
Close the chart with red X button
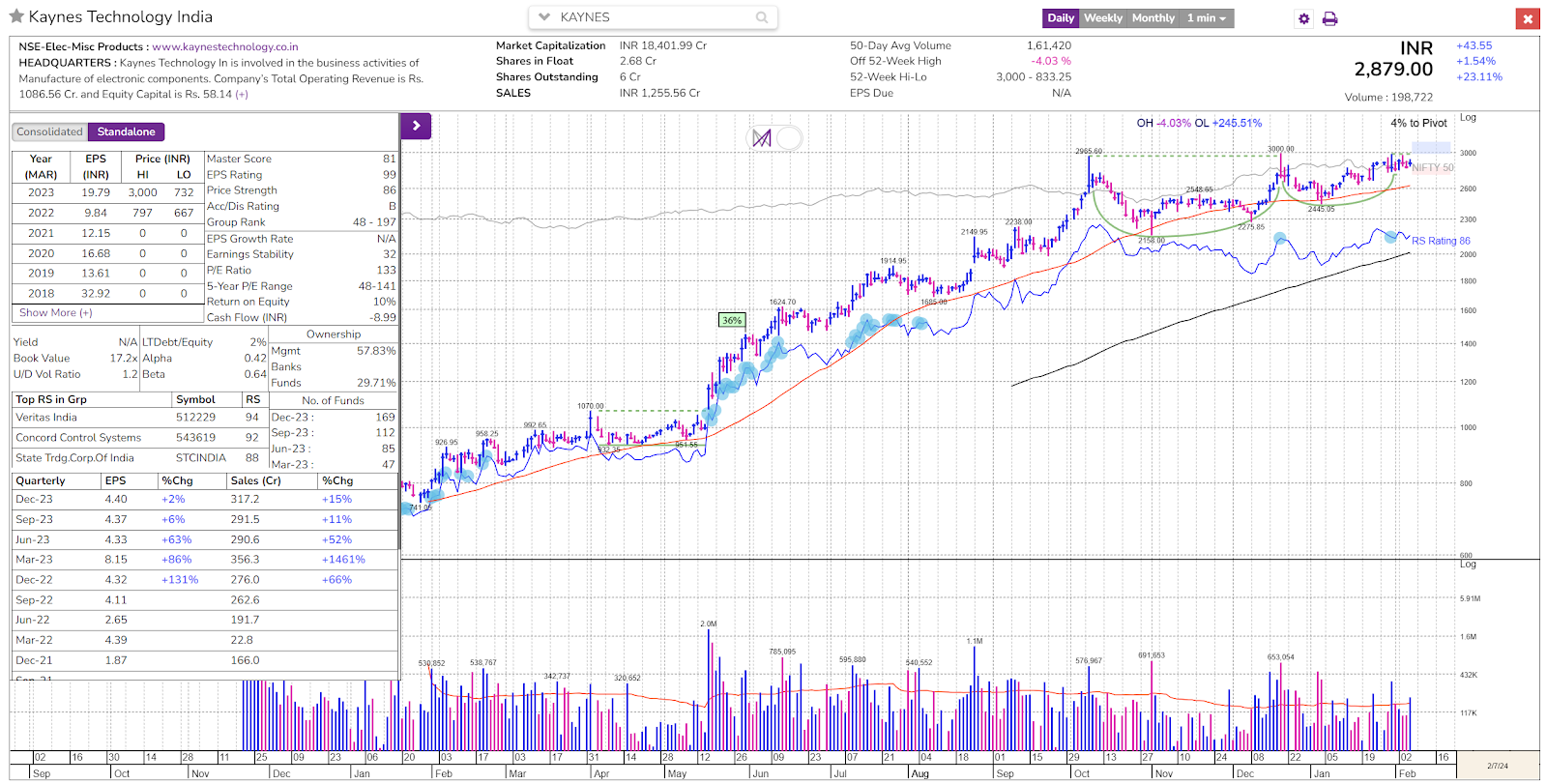pyautogui.click(x=1528, y=18)
